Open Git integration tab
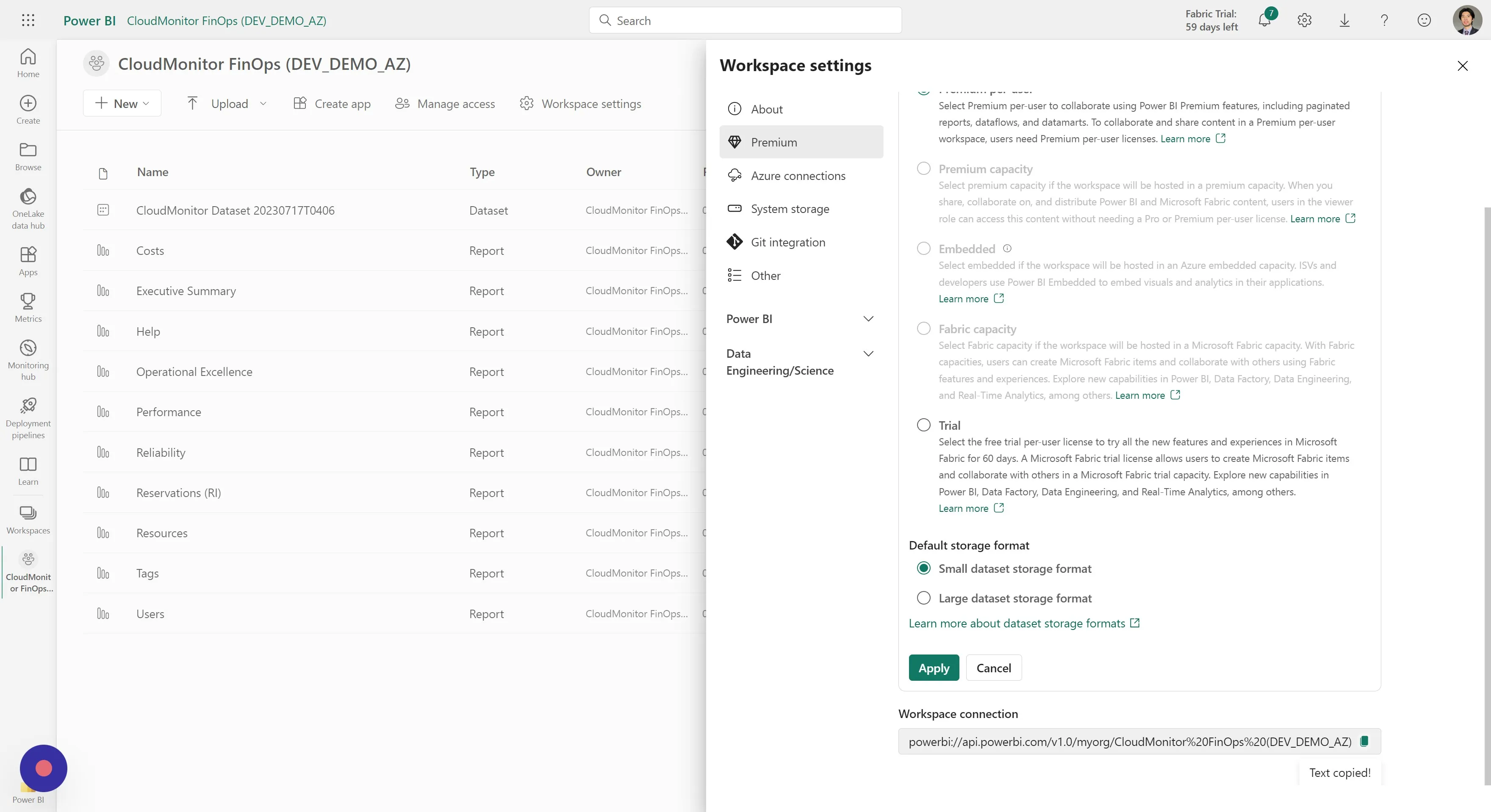 [801, 242]
